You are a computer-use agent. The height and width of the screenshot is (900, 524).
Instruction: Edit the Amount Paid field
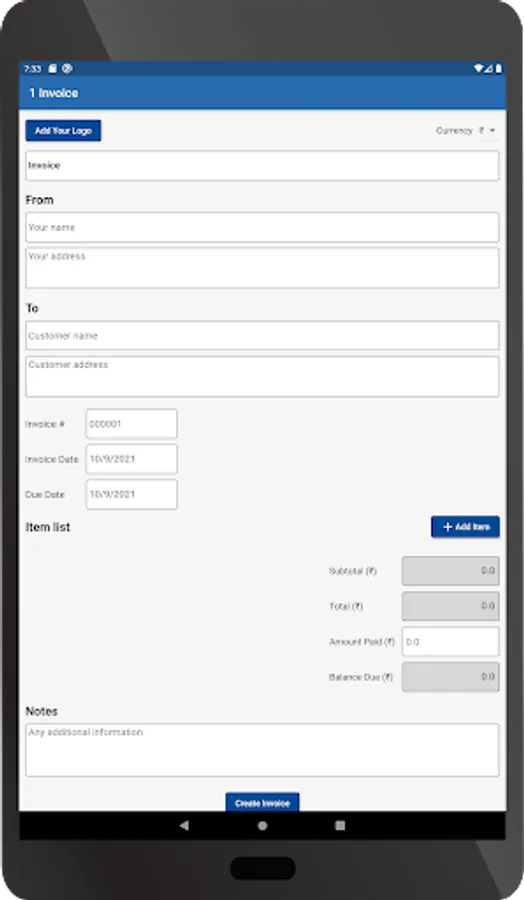point(451,641)
